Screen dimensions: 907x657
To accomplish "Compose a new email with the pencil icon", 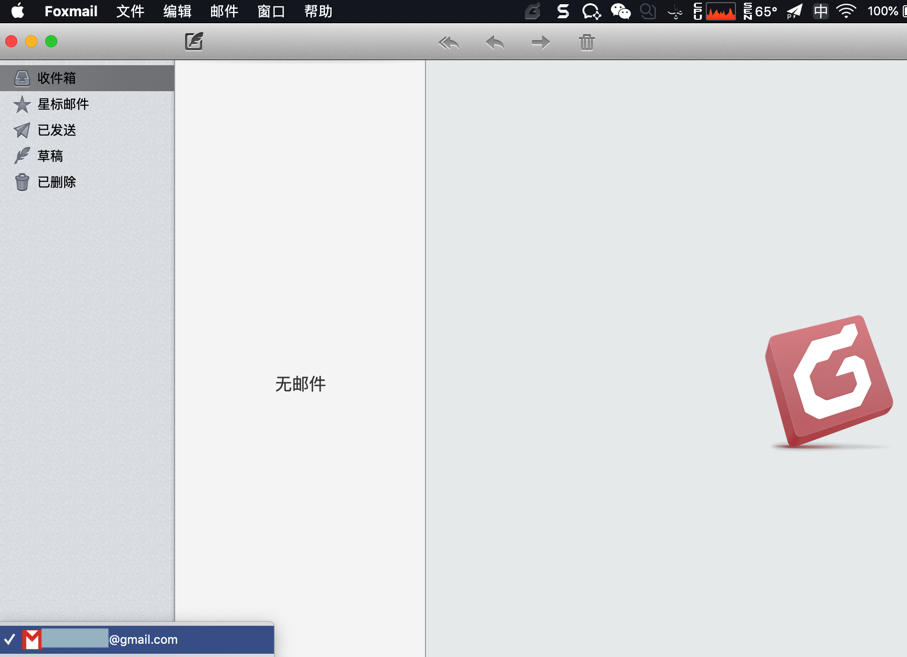I will (x=194, y=41).
